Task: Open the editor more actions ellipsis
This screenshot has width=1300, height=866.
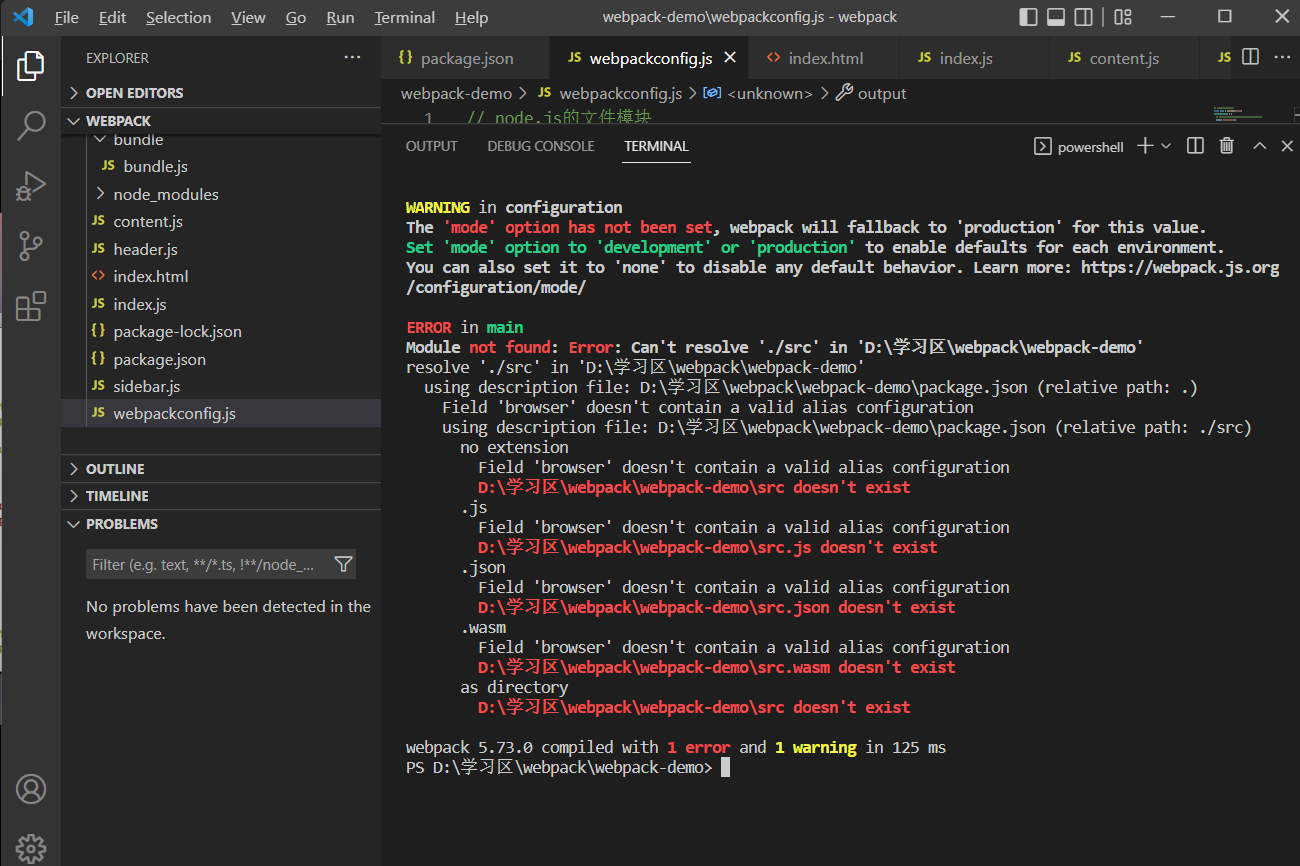Action: pos(1282,57)
